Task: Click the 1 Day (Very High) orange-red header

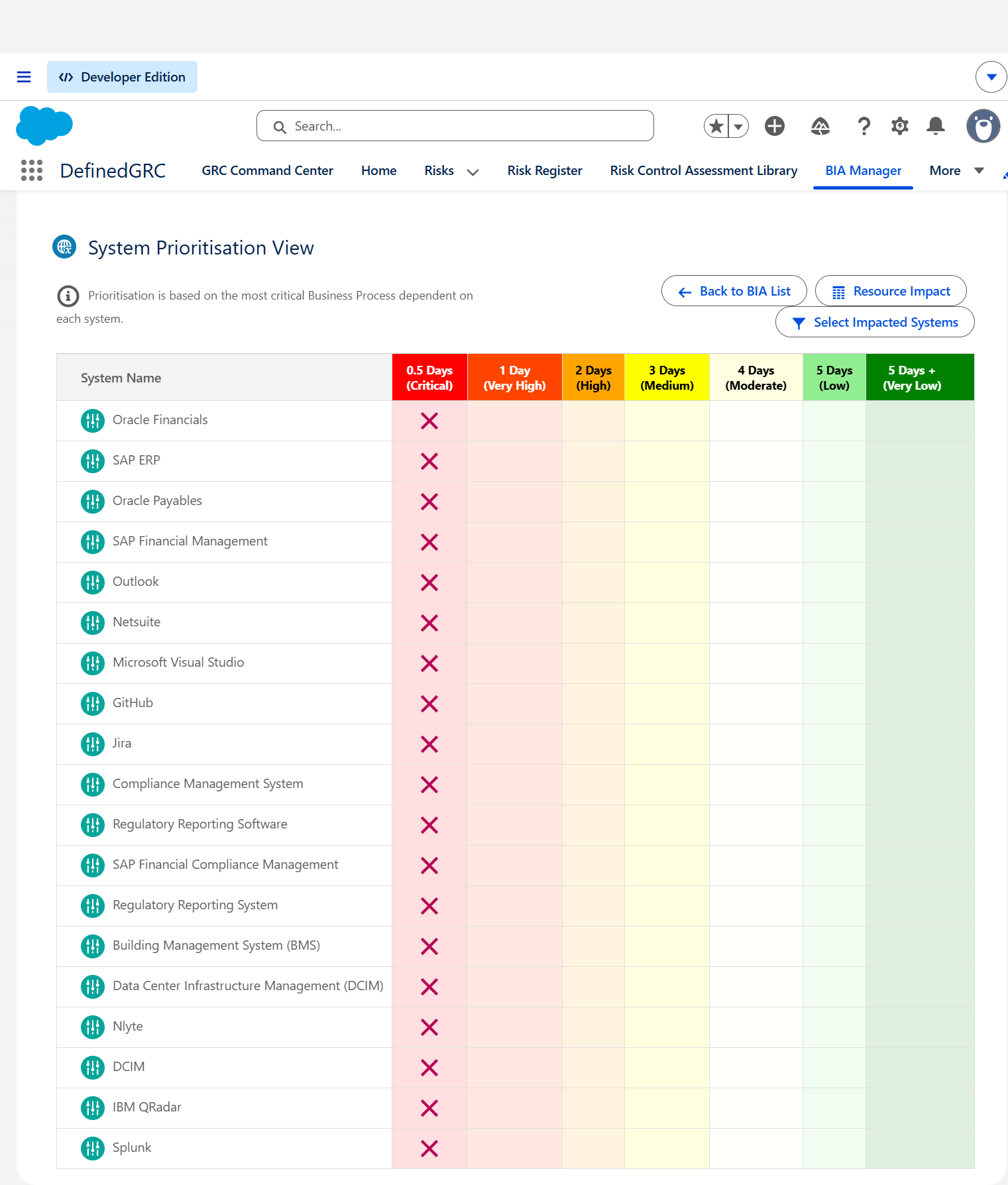Action: (x=515, y=378)
